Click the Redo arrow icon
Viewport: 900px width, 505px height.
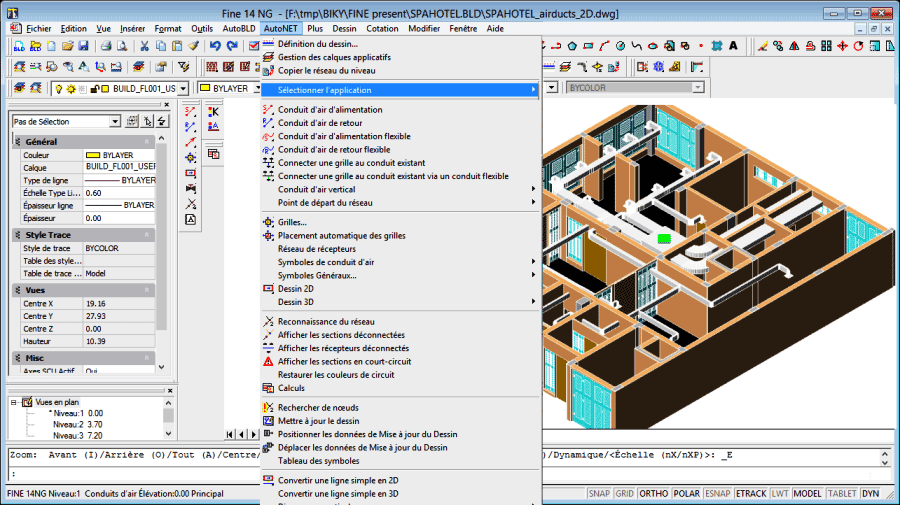(x=232, y=46)
